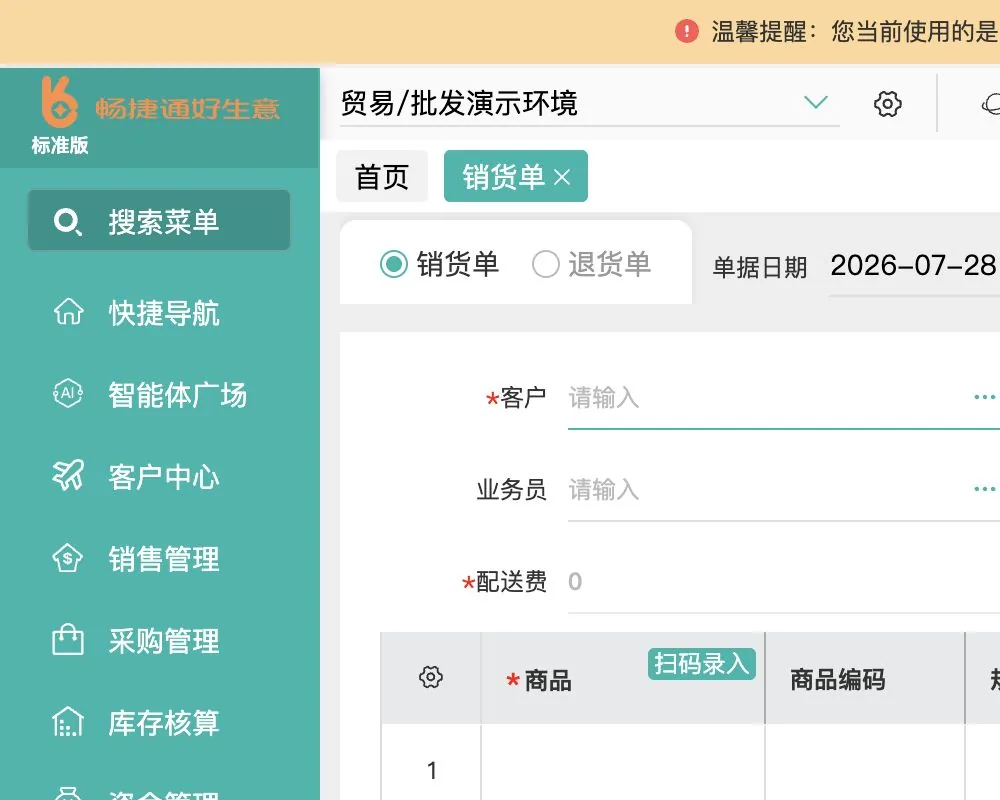Screen dimensions: 1000x800
Task: Click the 搜索菜单 search box
Action: click(159, 220)
